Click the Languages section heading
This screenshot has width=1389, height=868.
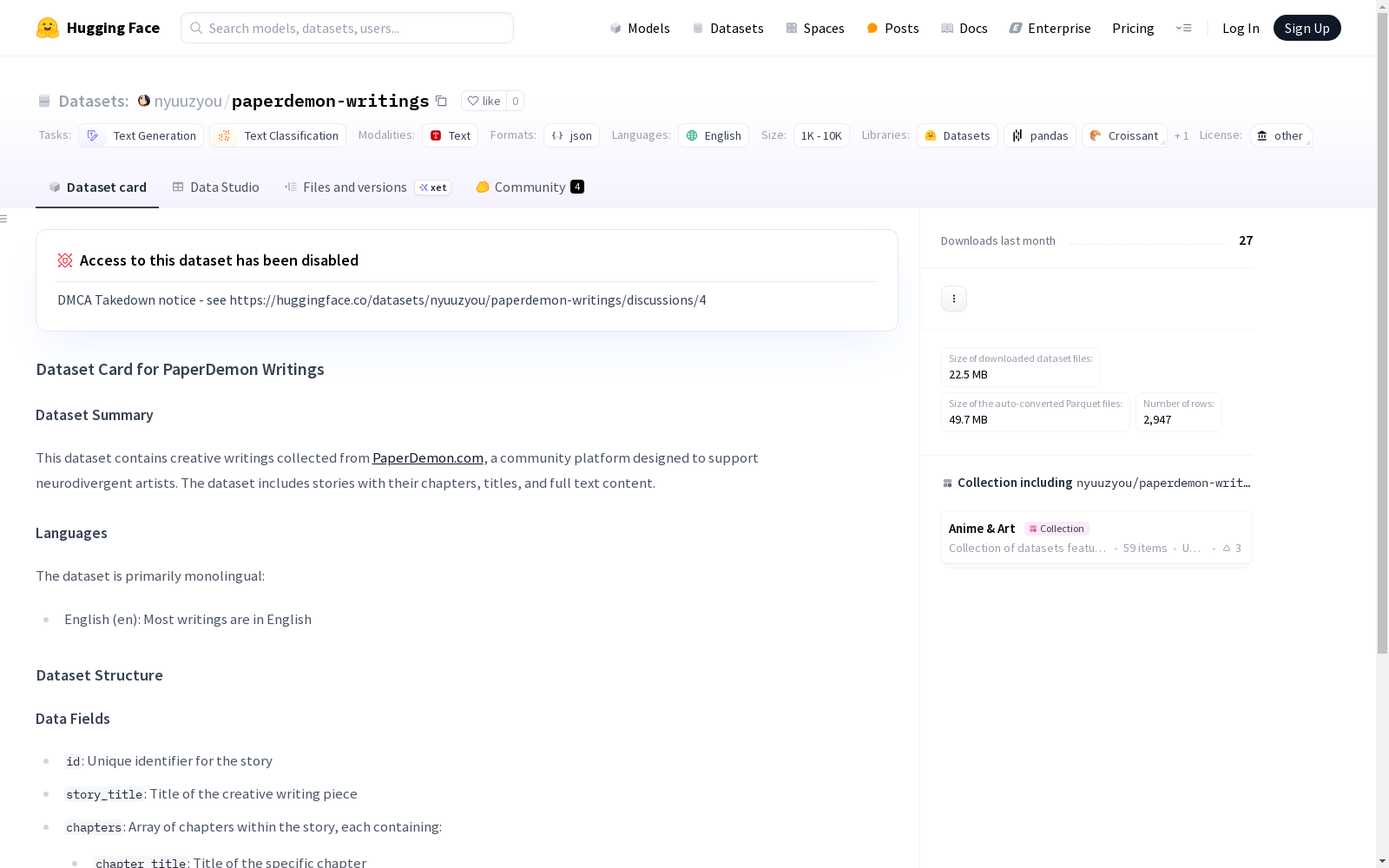(71, 533)
